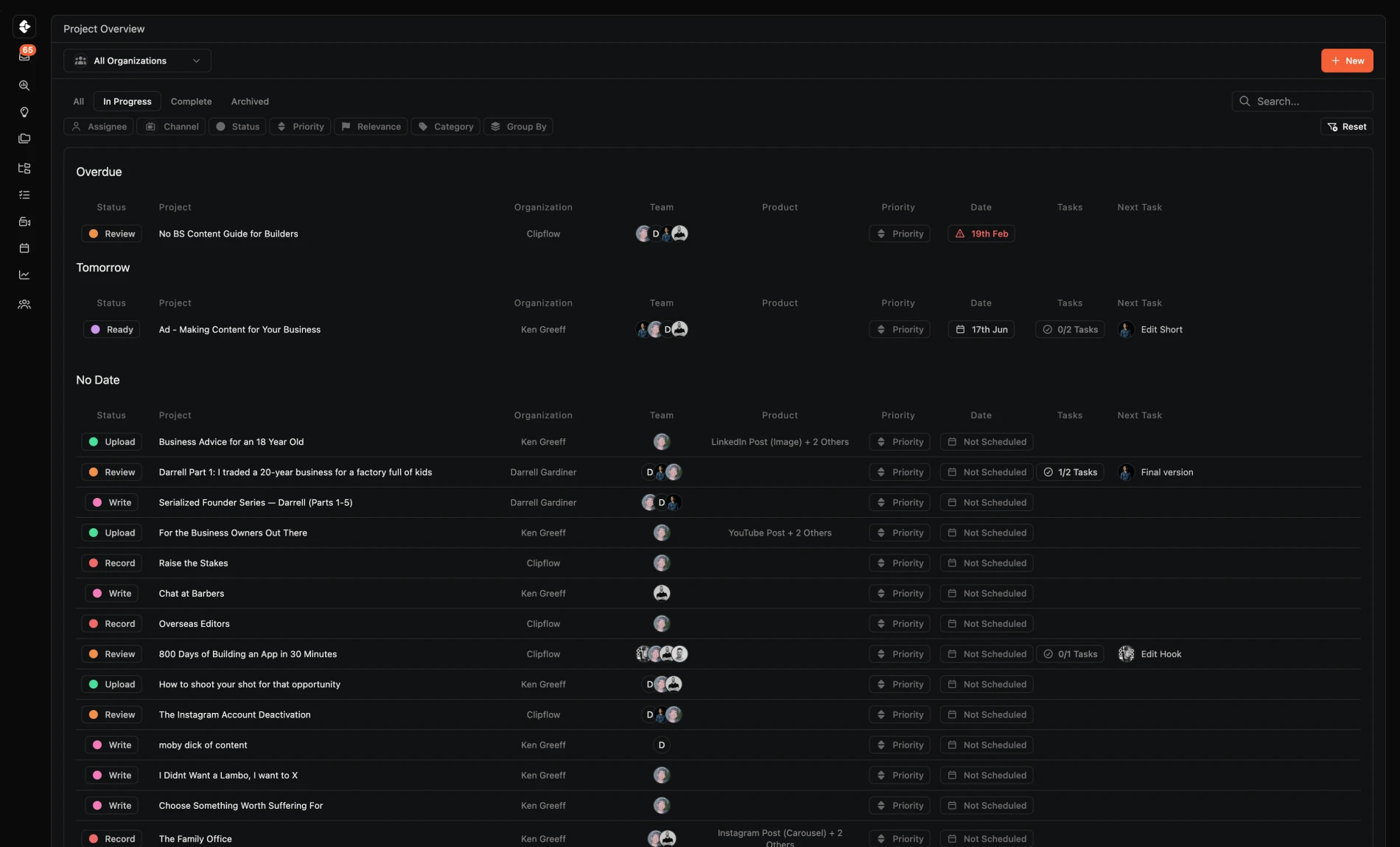Click team avatars for 800 Days of Building

pos(662,654)
